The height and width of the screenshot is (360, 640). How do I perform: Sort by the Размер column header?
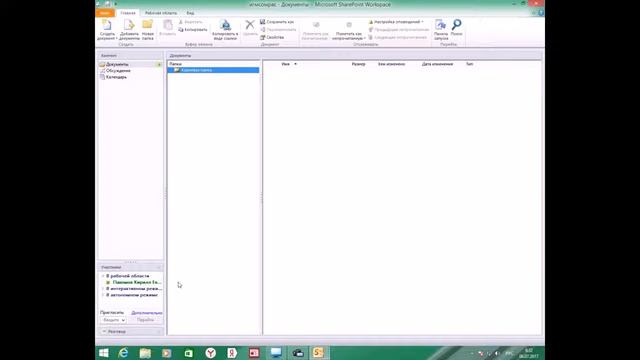(x=358, y=64)
